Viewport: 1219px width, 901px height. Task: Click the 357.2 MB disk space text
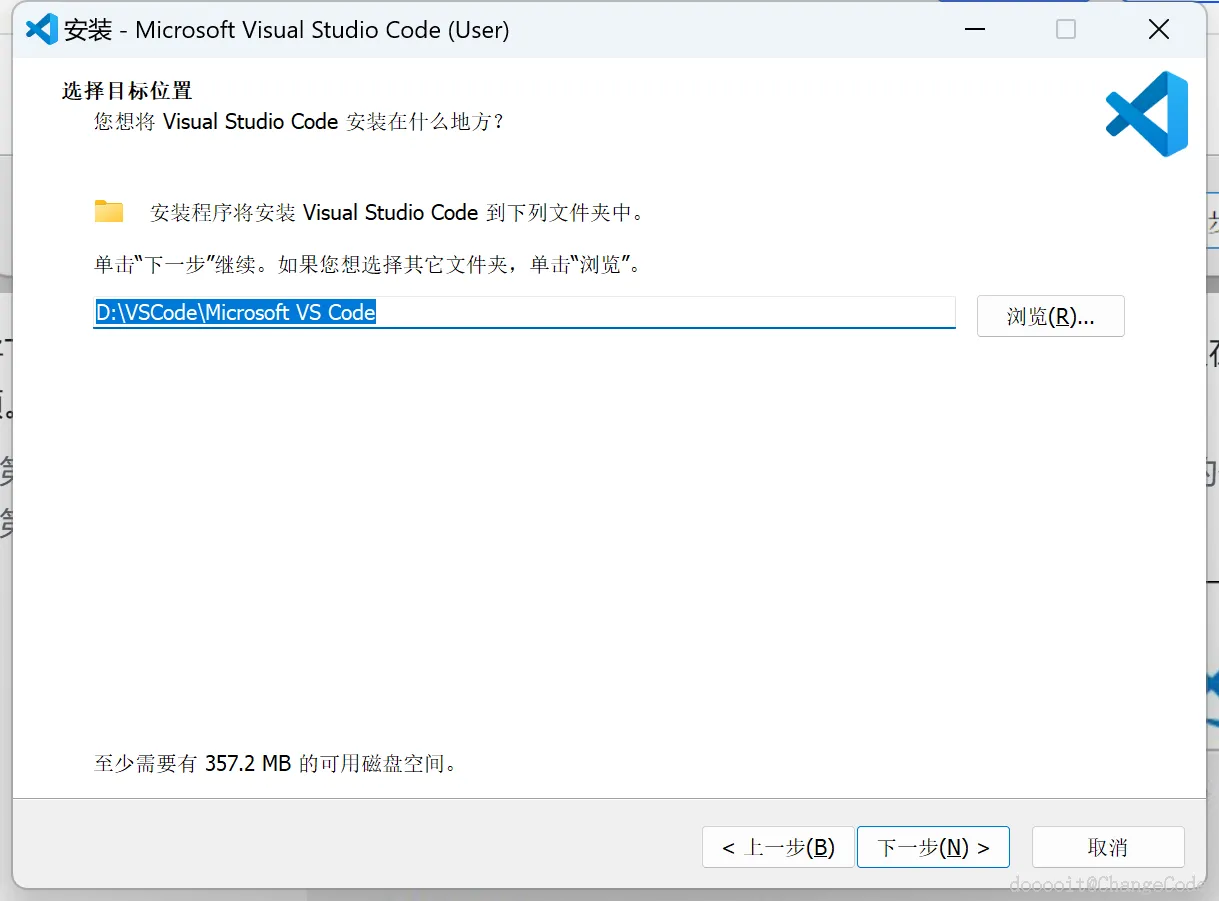coord(248,764)
